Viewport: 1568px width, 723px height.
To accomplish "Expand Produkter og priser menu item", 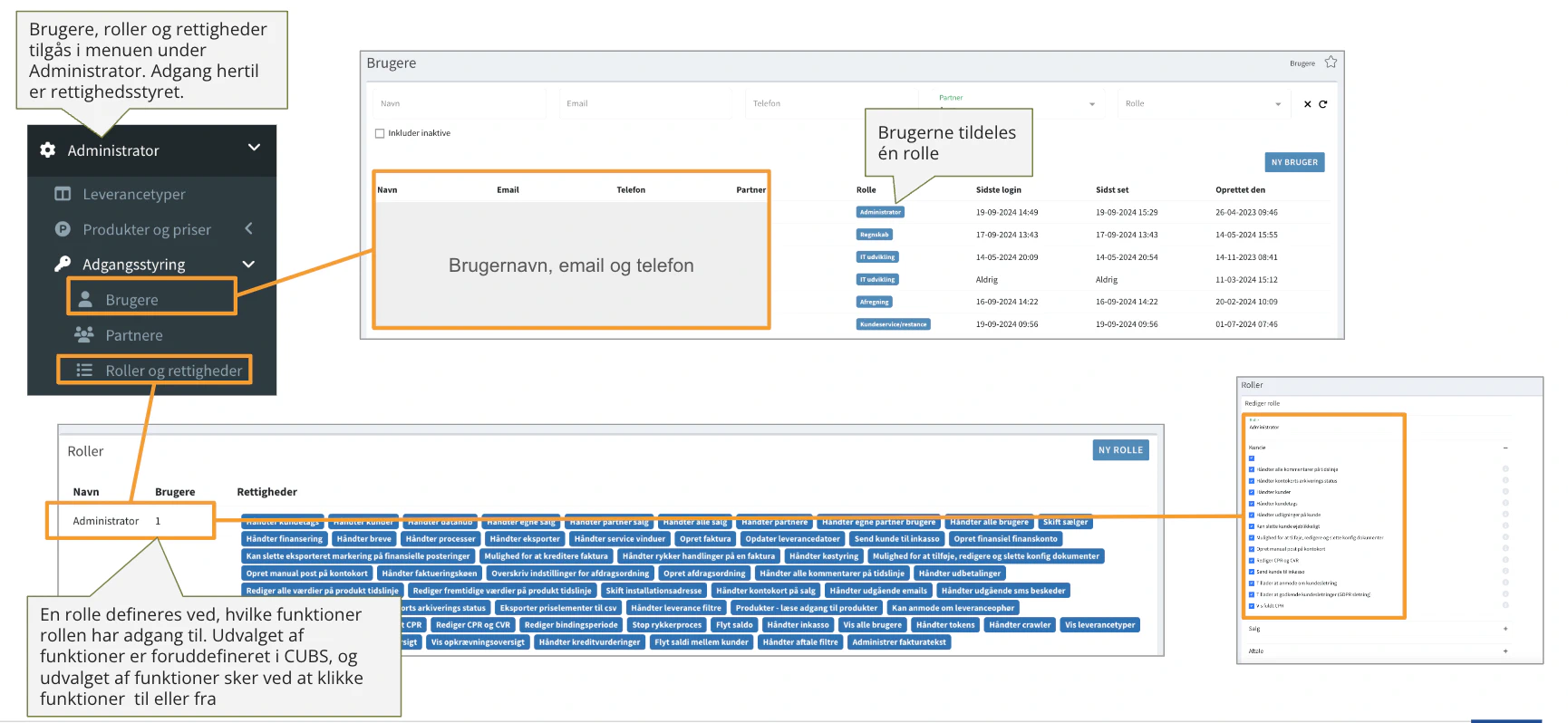I will coord(147,229).
